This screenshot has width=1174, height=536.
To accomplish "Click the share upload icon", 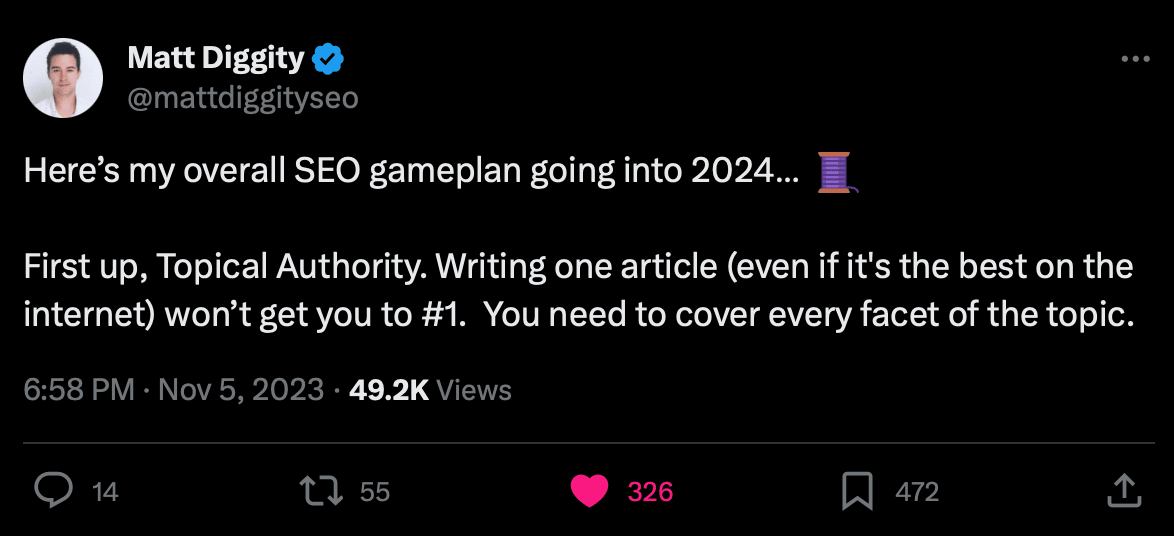I will click(1125, 491).
